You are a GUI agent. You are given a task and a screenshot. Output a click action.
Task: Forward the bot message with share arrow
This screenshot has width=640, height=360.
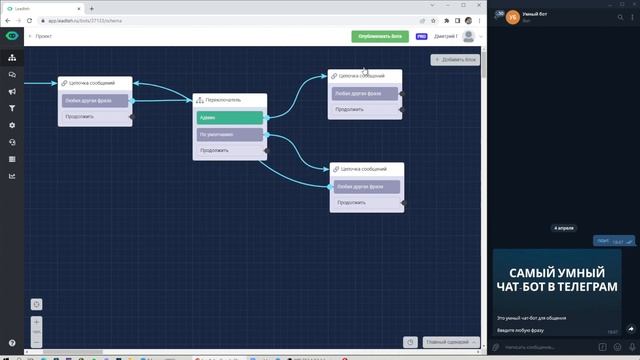point(631,329)
